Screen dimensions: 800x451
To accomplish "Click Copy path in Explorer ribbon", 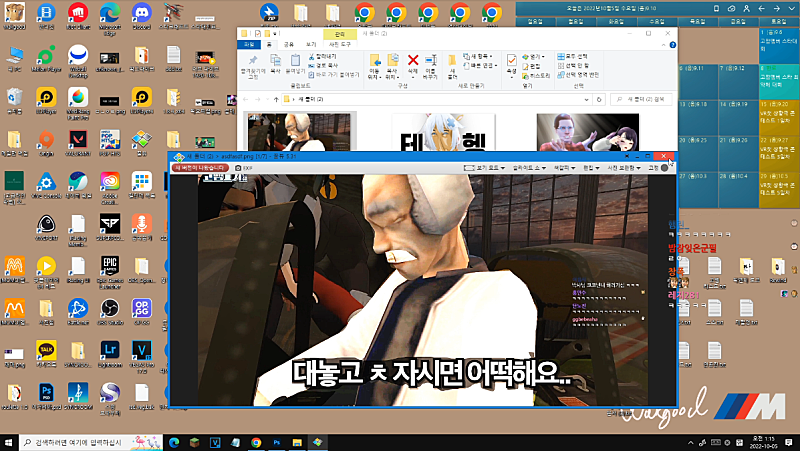I will [323, 65].
